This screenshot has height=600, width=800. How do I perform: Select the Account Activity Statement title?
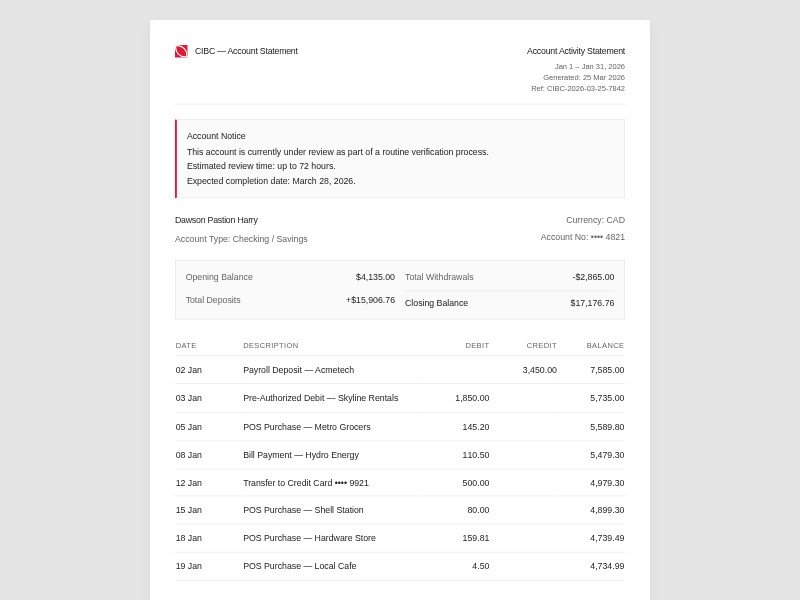tap(575, 51)
